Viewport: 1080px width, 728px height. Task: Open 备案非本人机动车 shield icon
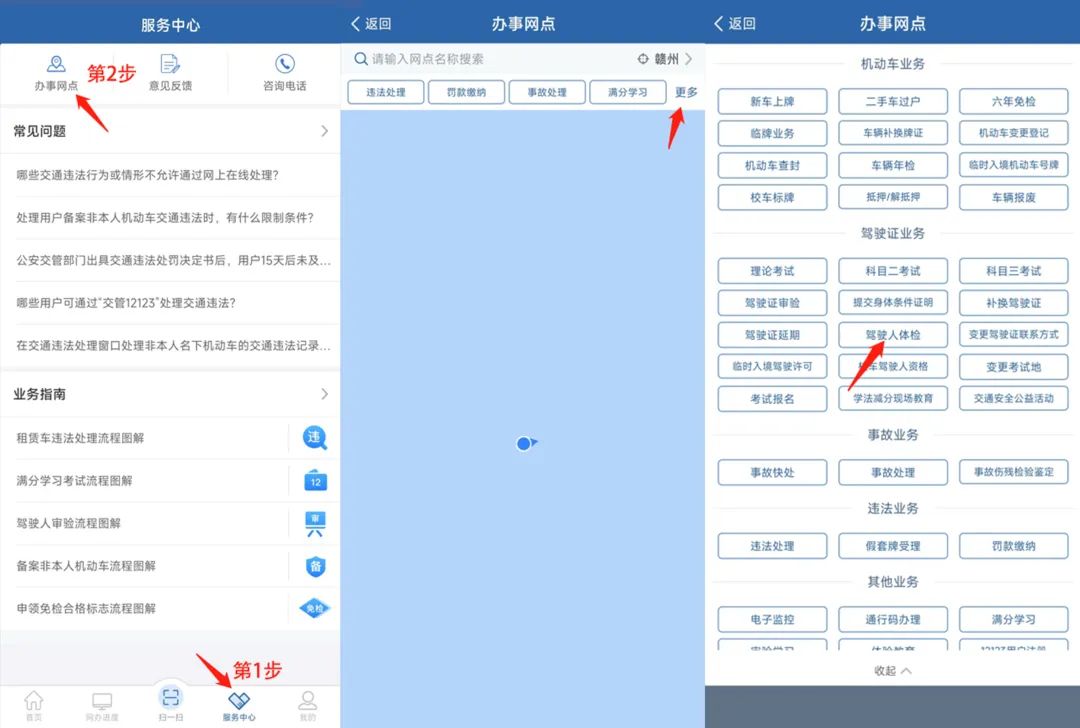click(315, 566)
